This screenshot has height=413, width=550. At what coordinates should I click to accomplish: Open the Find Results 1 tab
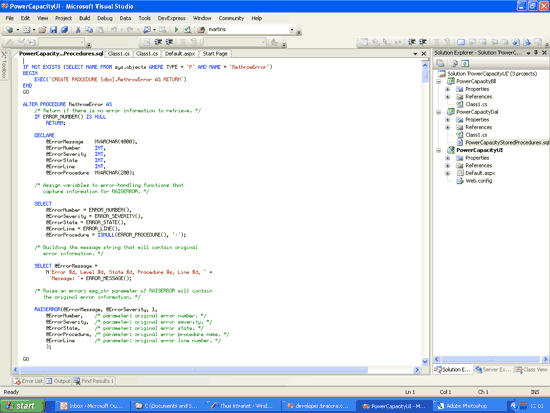(x=94, y=381)
